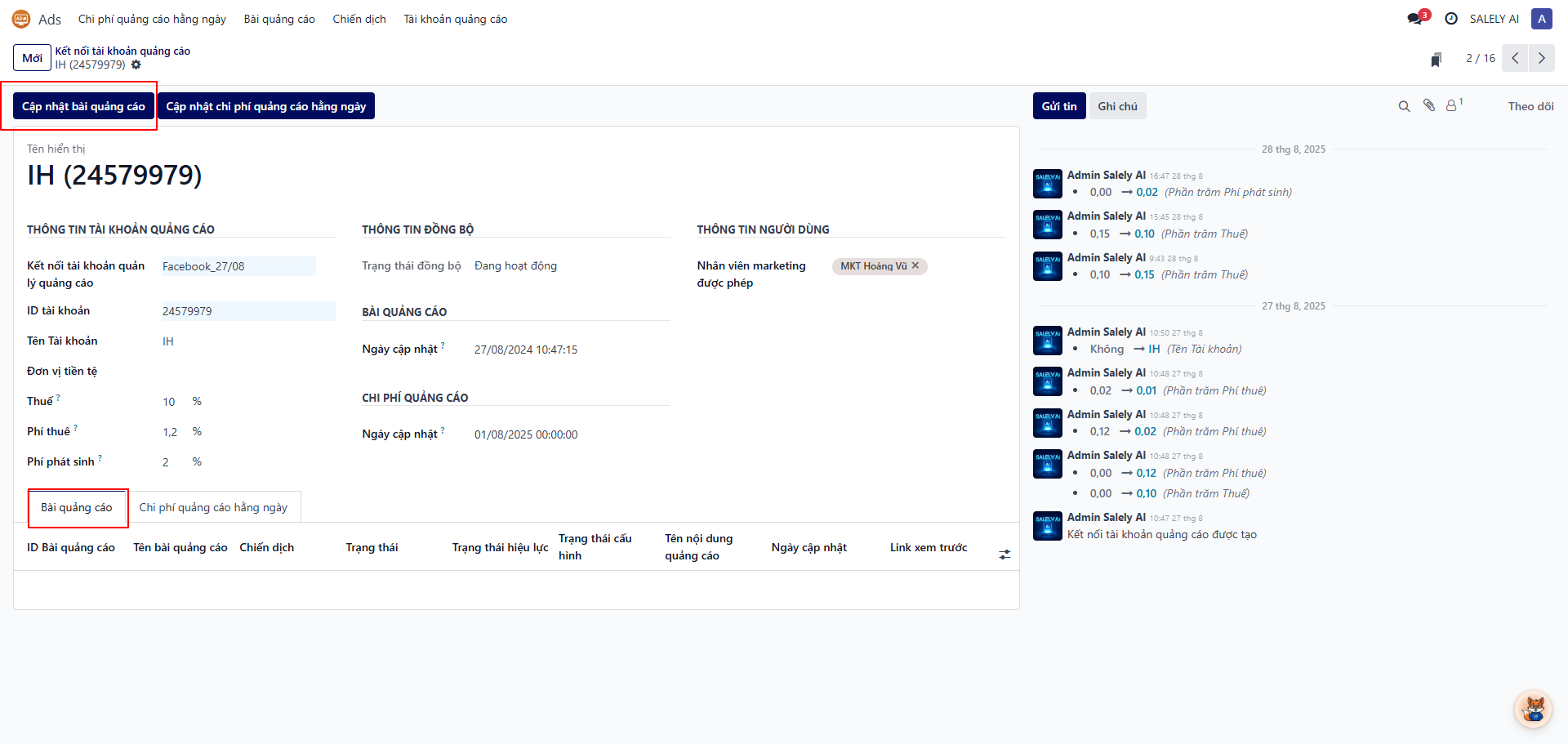Open the fox chatbot assistant bubble
Viewport: 1568px width, 744px height.
tap(1534, 709)
